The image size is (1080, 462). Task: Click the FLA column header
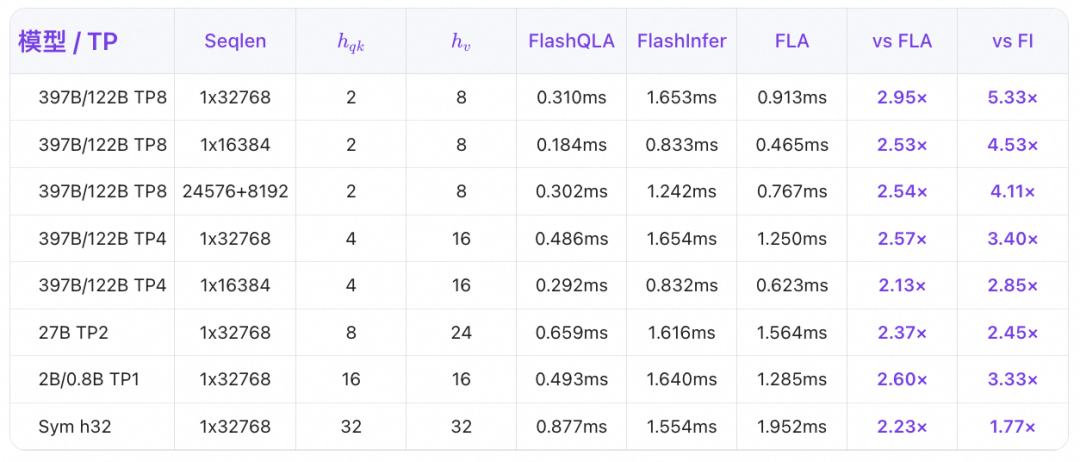792,41
